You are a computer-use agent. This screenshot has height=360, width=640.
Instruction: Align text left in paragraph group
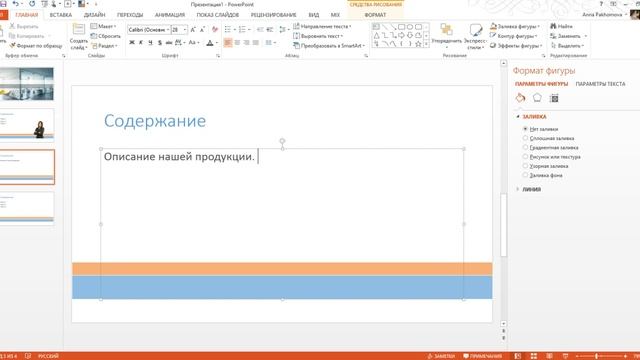[x=228, y=42]
